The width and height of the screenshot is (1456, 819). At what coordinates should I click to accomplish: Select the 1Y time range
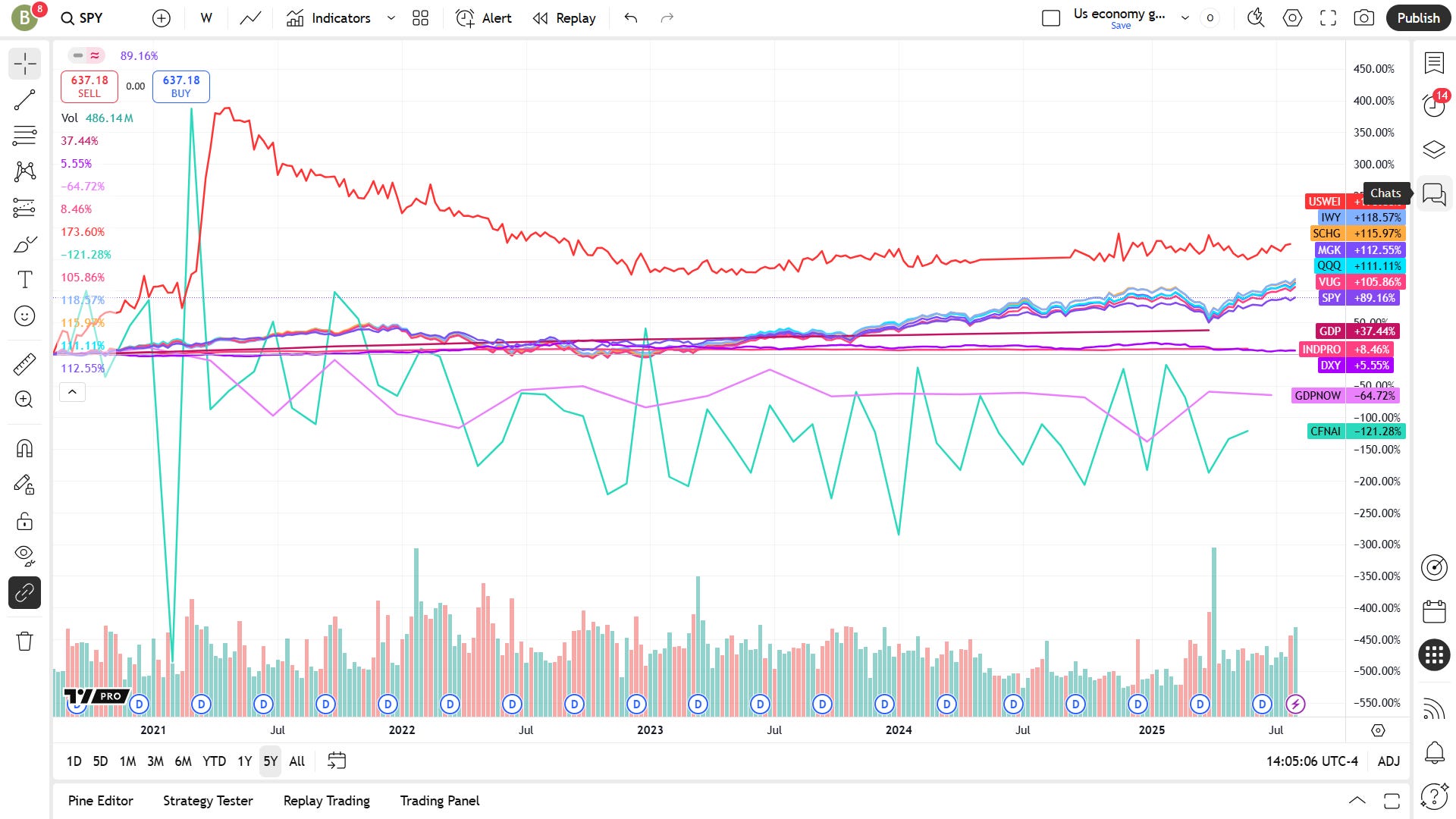tap(244, 761)
